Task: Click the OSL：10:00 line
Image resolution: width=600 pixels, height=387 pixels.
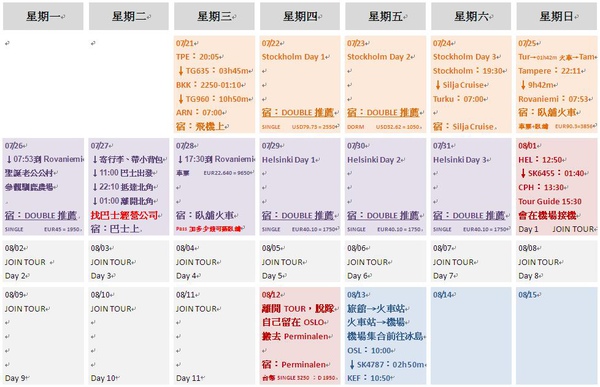Action: point(370,350)
